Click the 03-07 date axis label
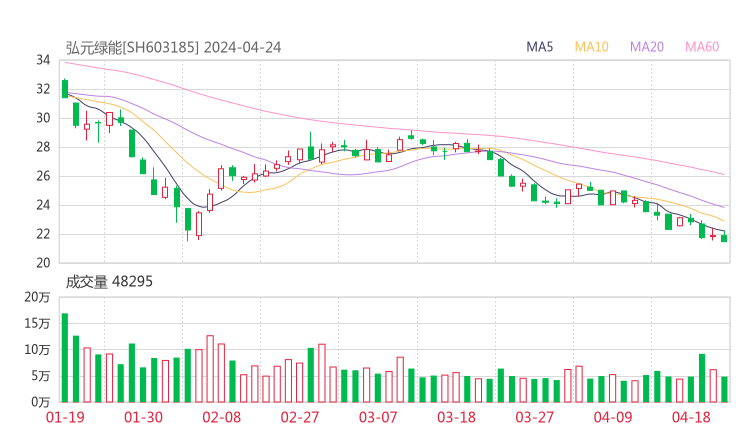This screenshot has height=440, width=740. tap(378, 417)
